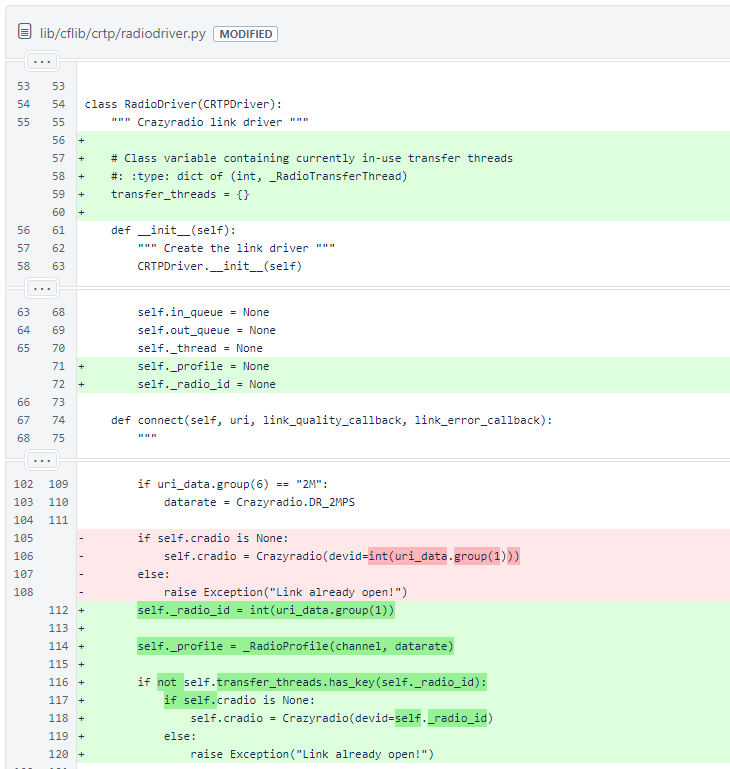Click old line number 108 with removed raise Exception
This screenshot has width=730, height=769.
tap(22, 592)
